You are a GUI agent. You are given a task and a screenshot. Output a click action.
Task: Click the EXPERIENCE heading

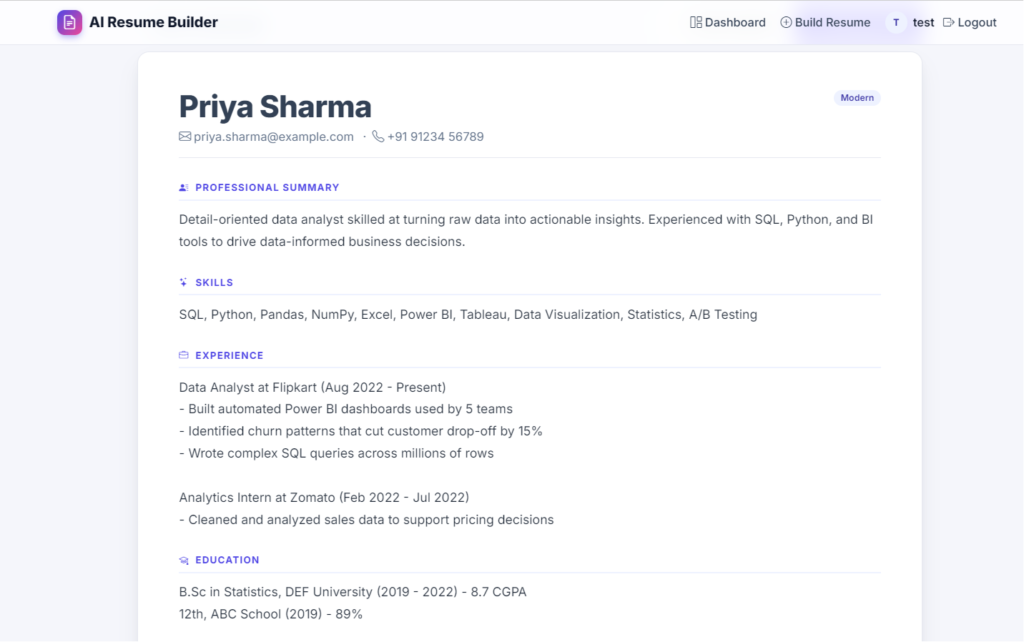coord(229,355)
